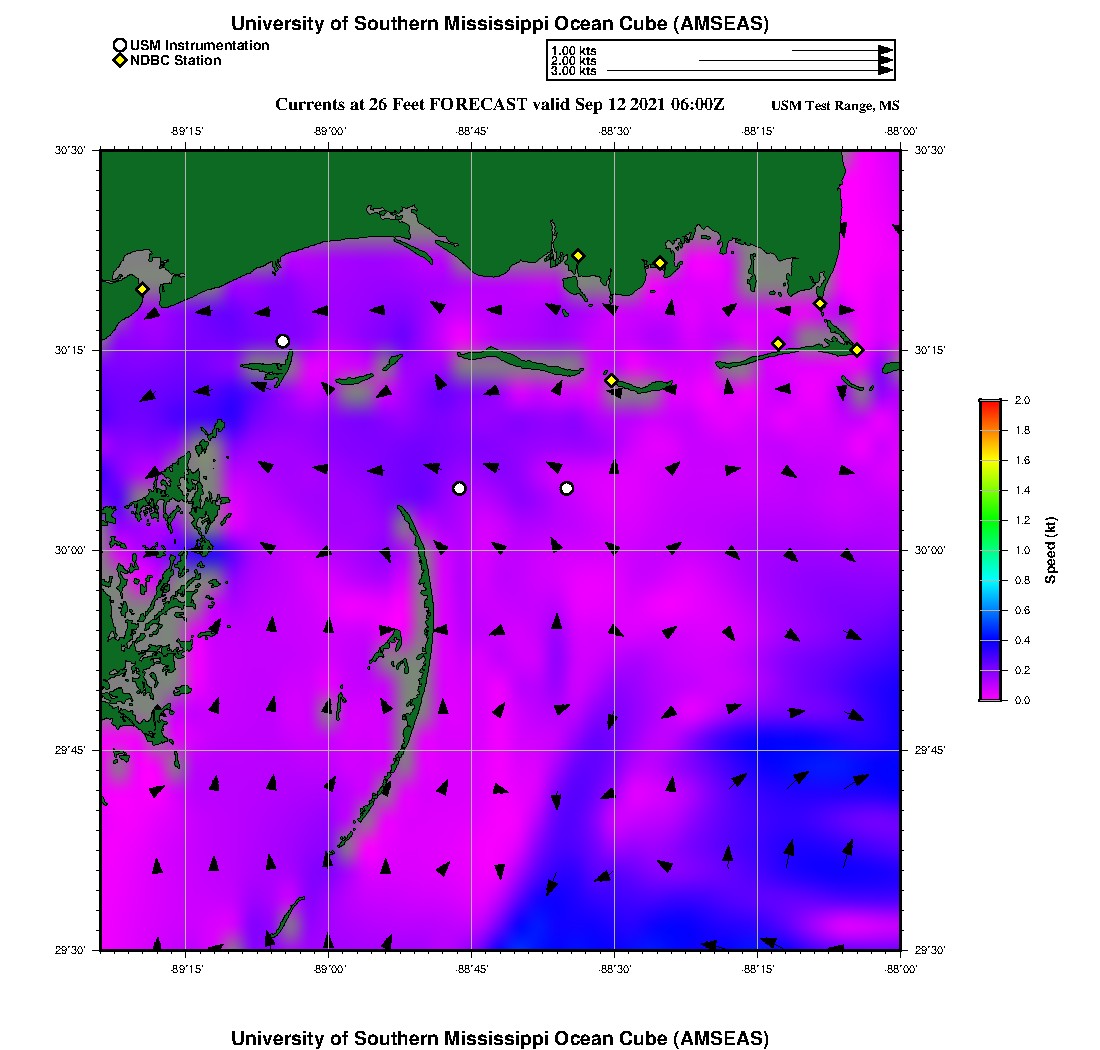Click the top Ocean Cube (AMSEAS) title
Screen dimensions: 1100x1050
coord(500,24)
